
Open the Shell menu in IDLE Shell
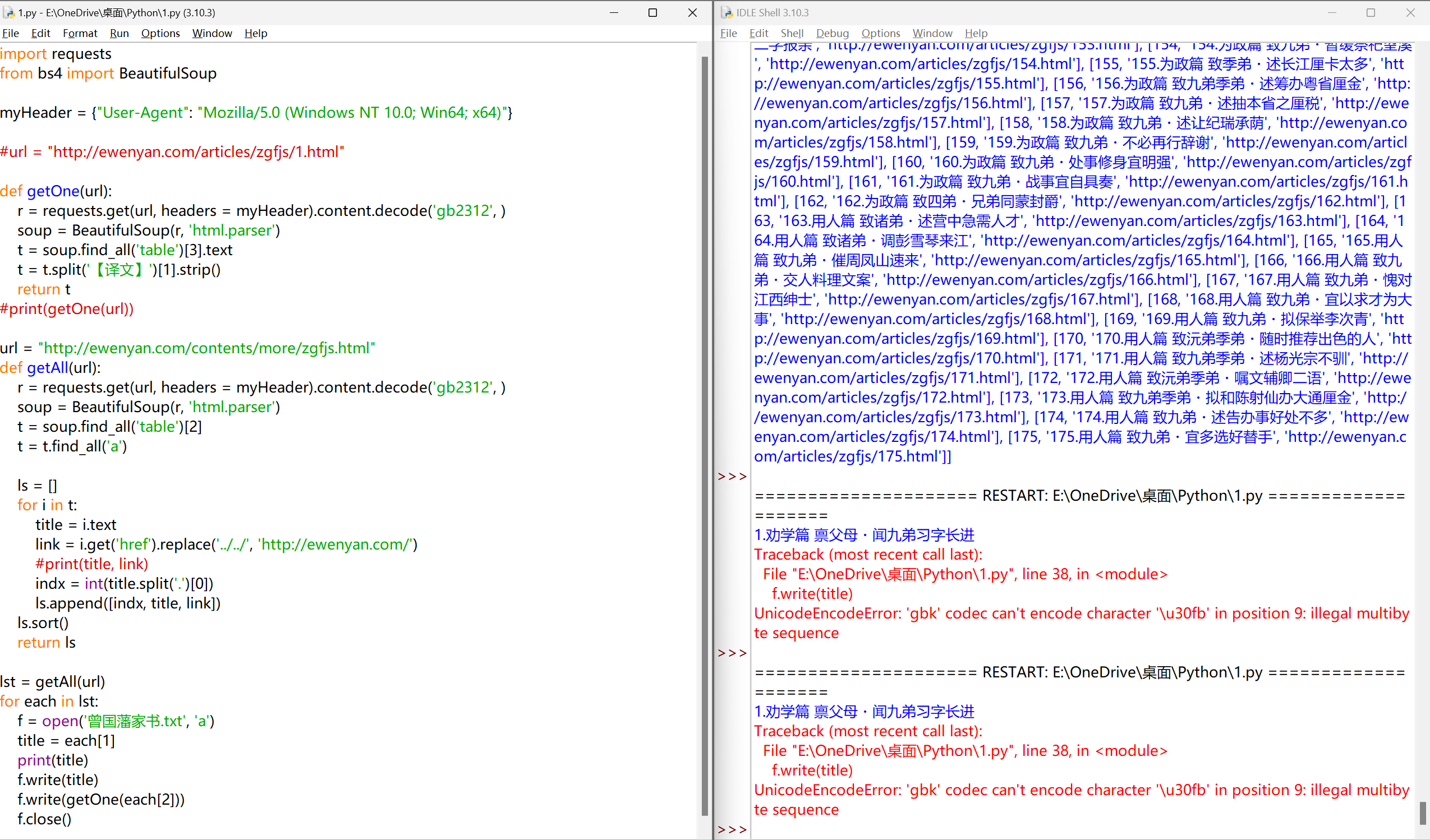pos(792,33)
